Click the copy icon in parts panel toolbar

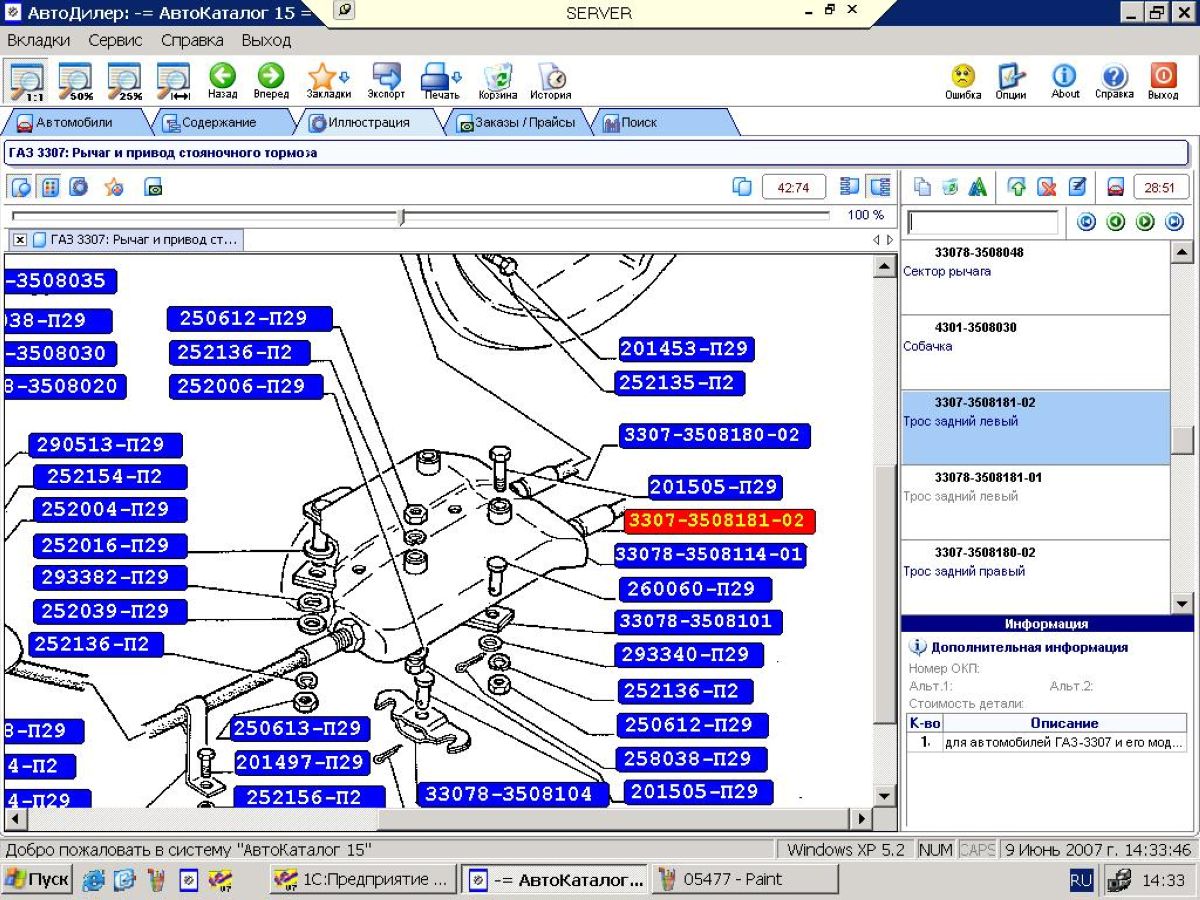[922, 187]
